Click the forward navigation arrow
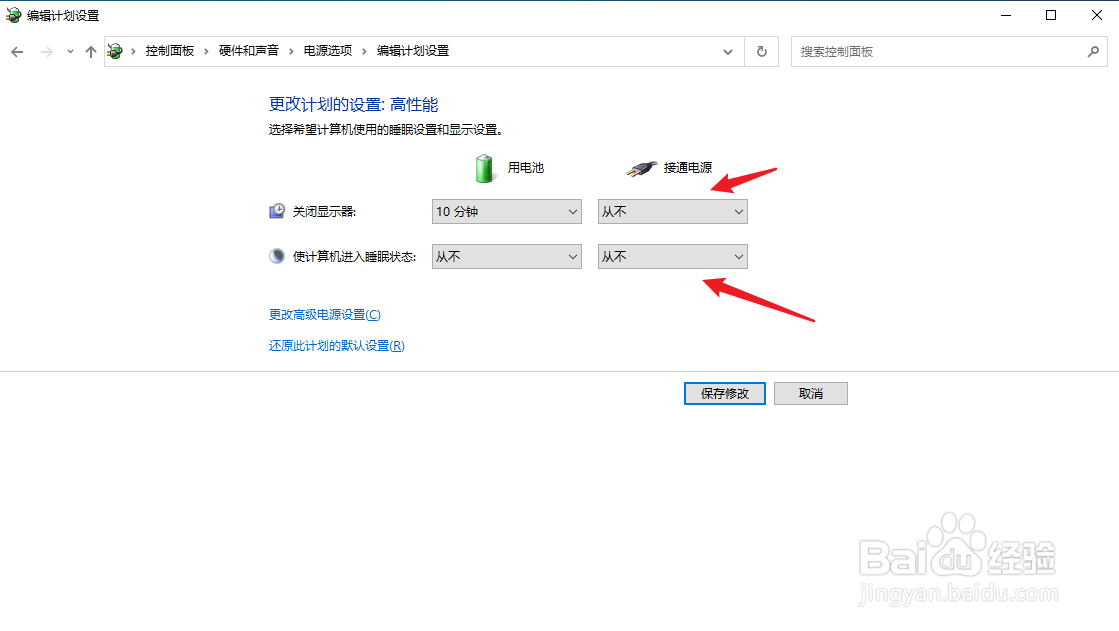The height and width of the screenshot is (631, 1119). coord(45,51)
